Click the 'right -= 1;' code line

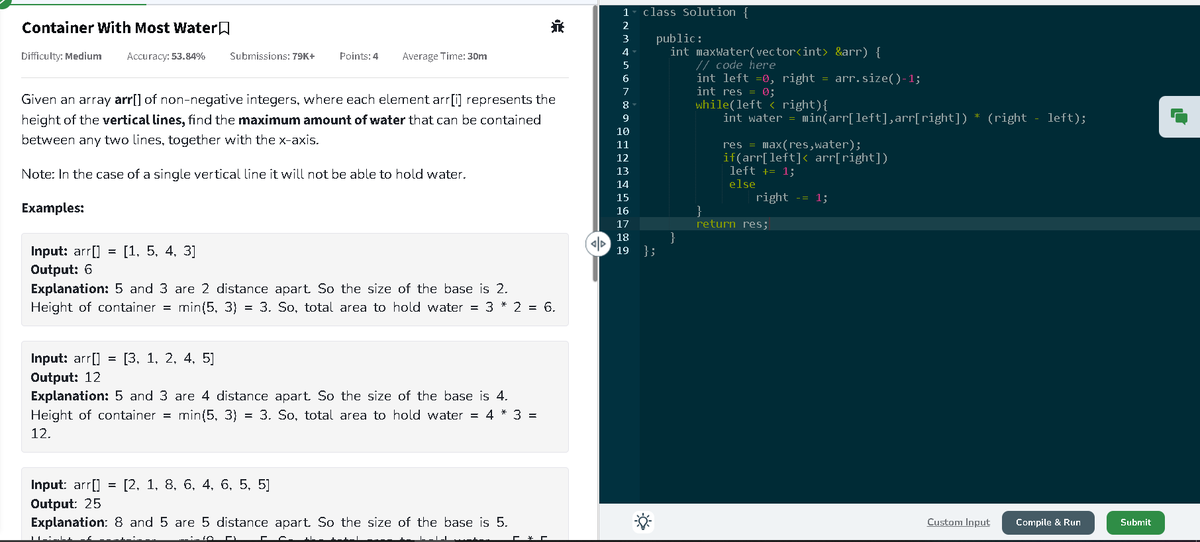coord(791,197)
